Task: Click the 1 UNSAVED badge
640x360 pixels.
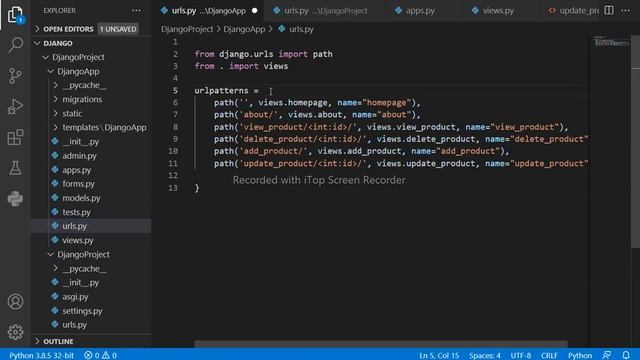Action: pos(118,29)
